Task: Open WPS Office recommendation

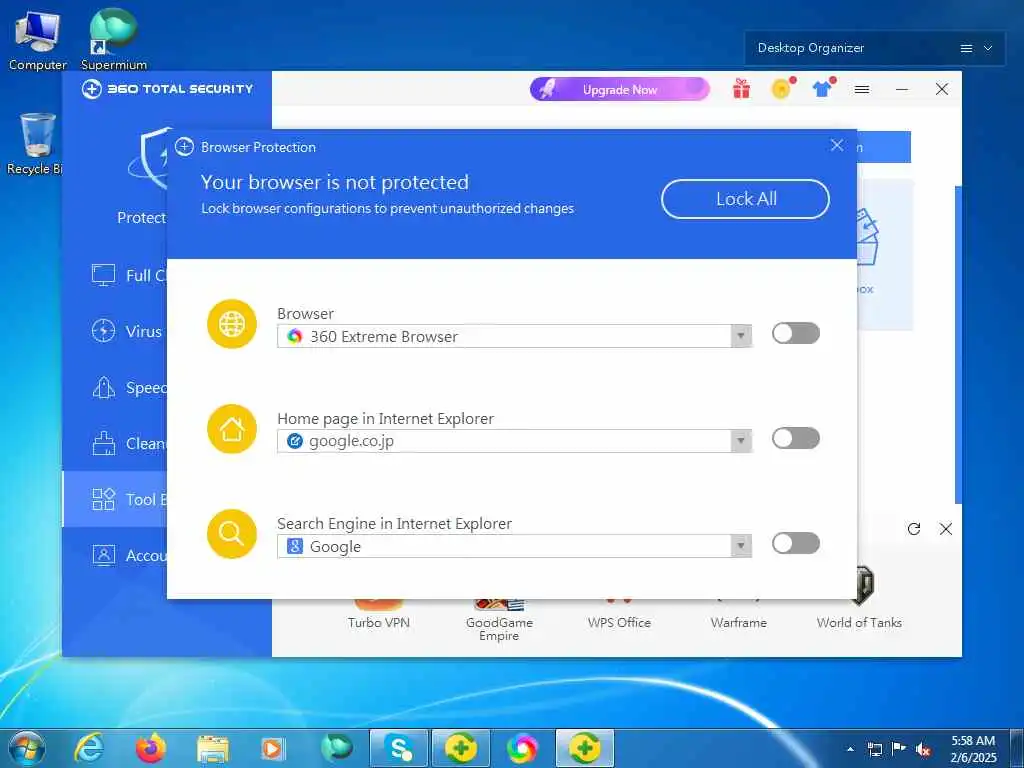Action: pyautogui.click(x=619, y=615)
